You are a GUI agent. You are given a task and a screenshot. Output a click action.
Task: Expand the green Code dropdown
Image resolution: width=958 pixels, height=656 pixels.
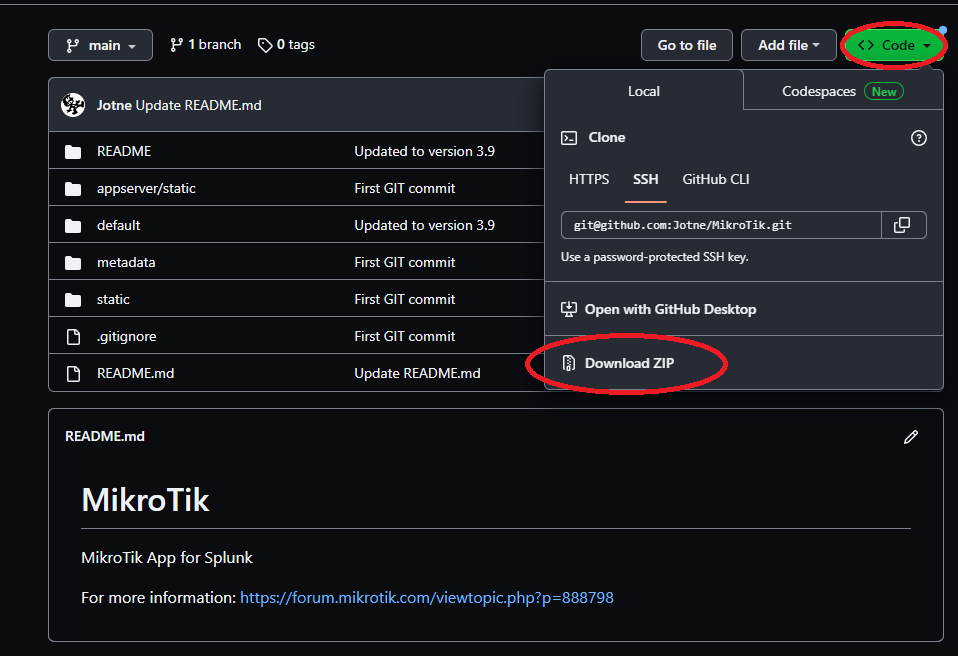tap(893, 45)
